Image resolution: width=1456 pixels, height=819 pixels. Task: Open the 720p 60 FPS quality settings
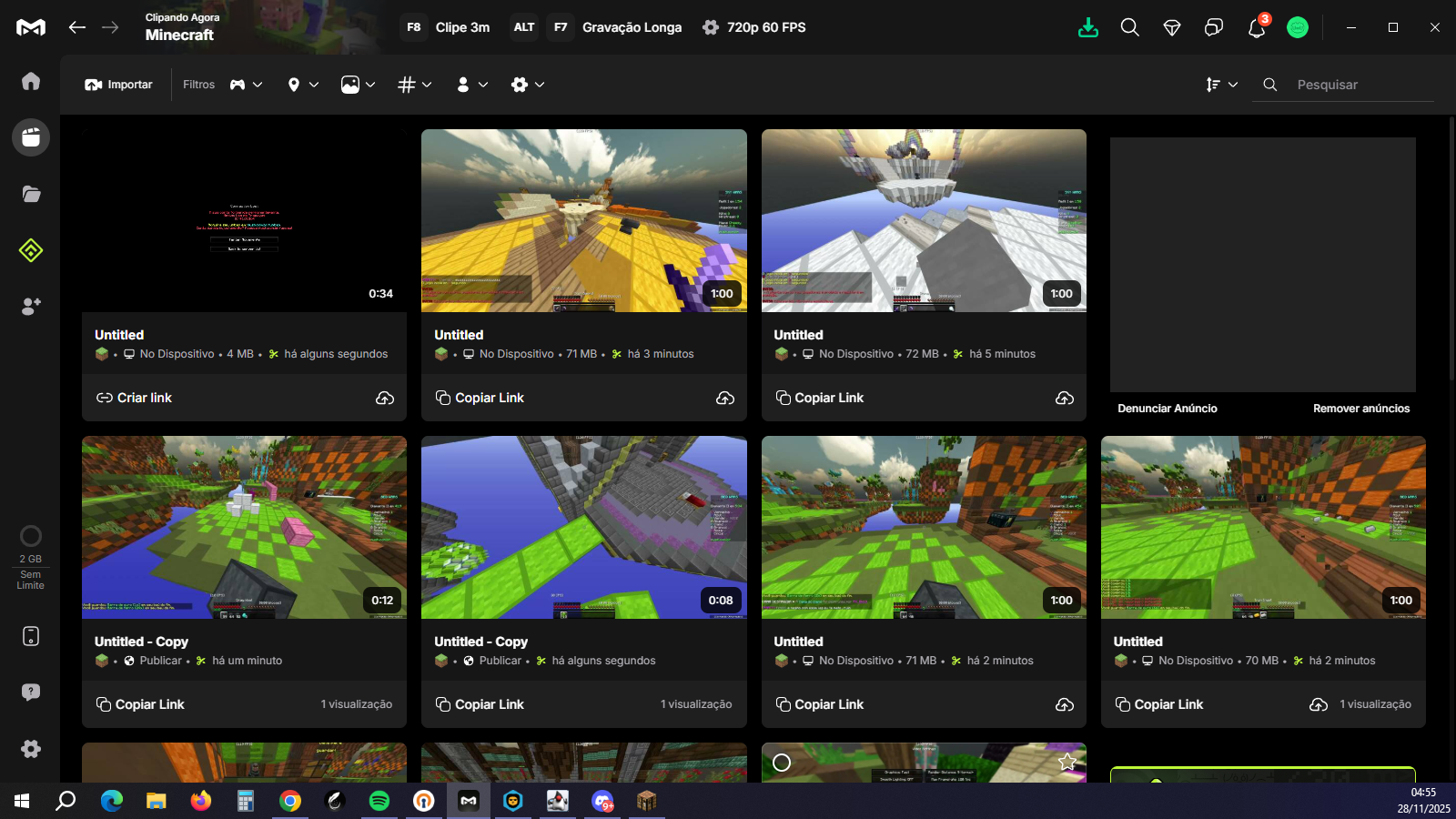[x=754, y=27]
